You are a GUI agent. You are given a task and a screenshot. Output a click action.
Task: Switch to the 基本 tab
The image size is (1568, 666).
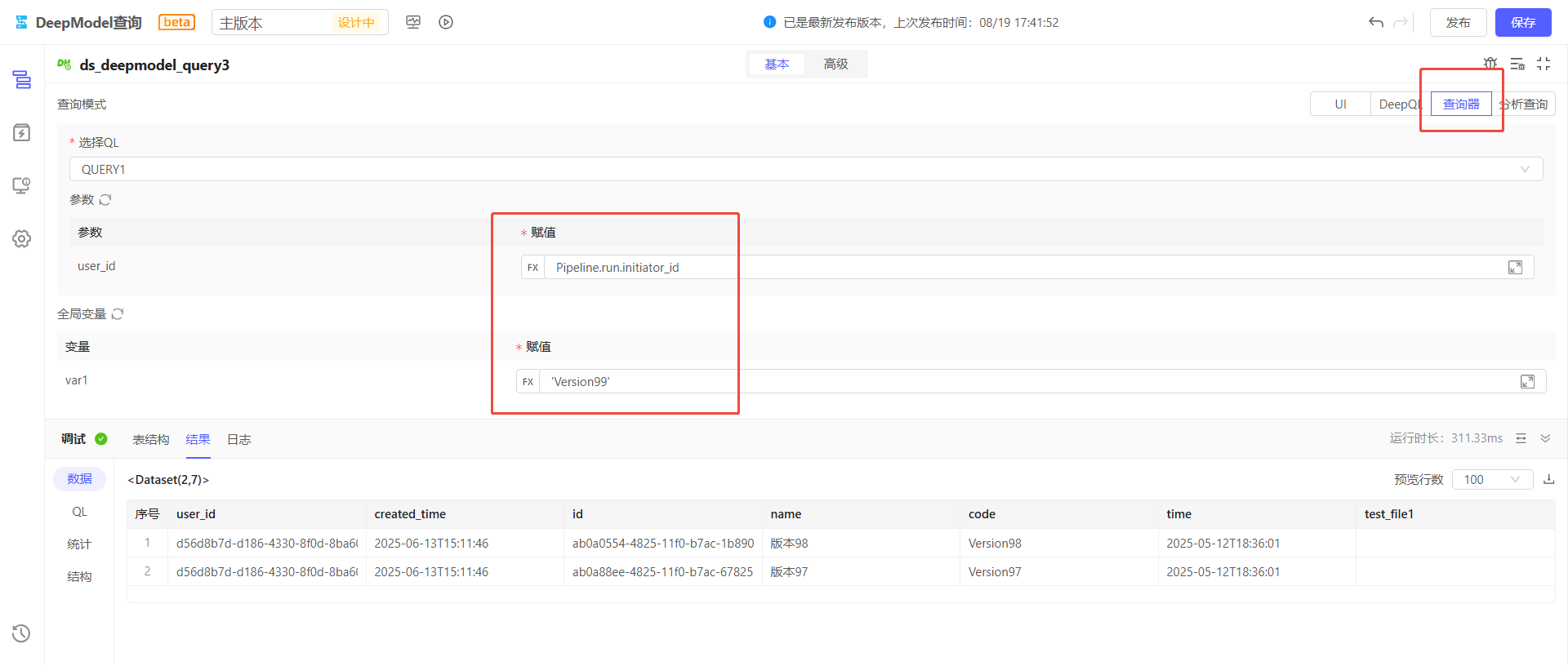[777, 64]
